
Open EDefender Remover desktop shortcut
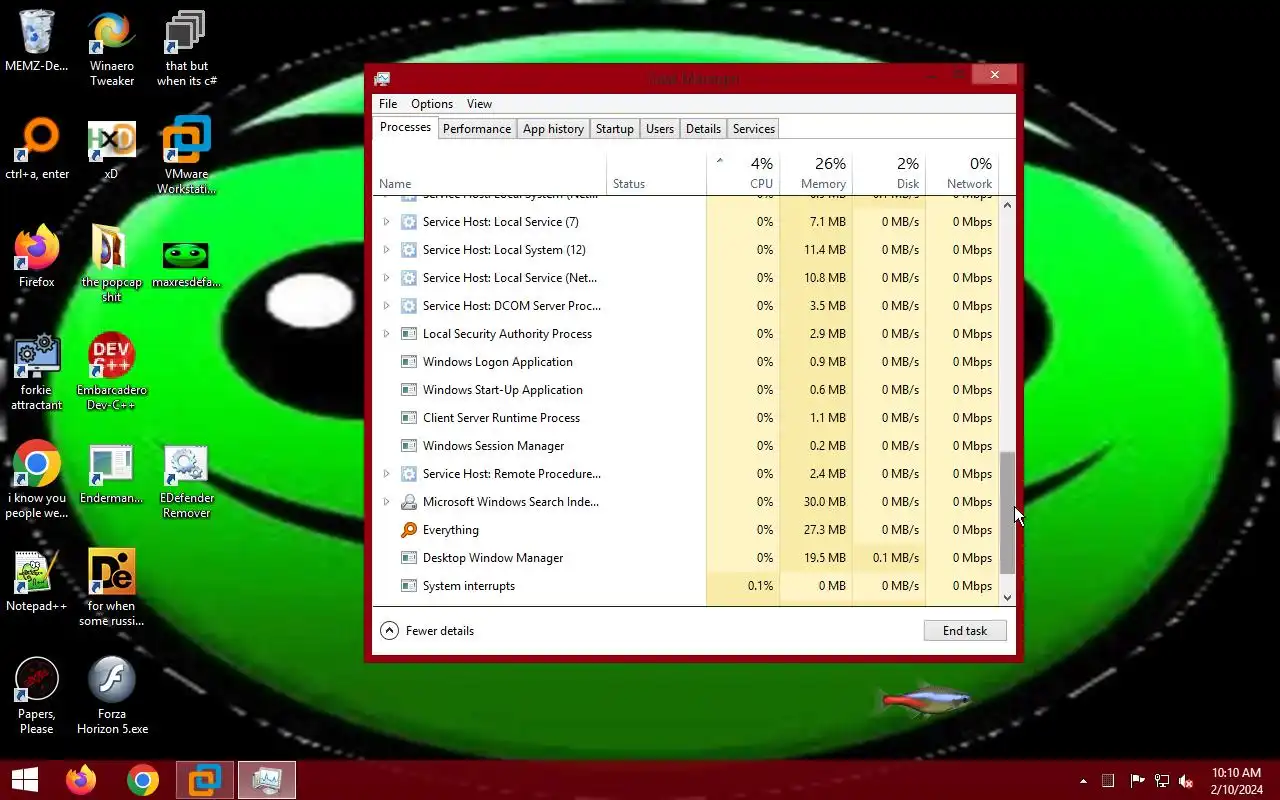[186, 480]
